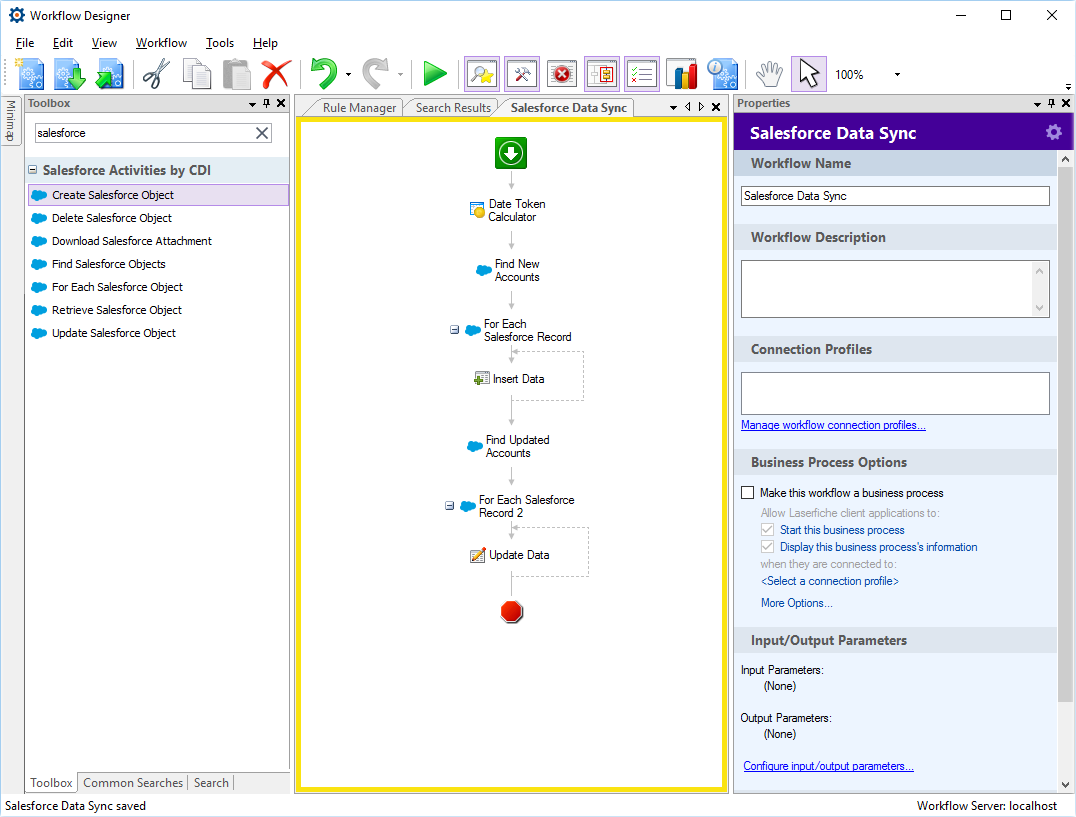
Task: Toggle the checklist pane toolbar button
Action: (642, 74)
